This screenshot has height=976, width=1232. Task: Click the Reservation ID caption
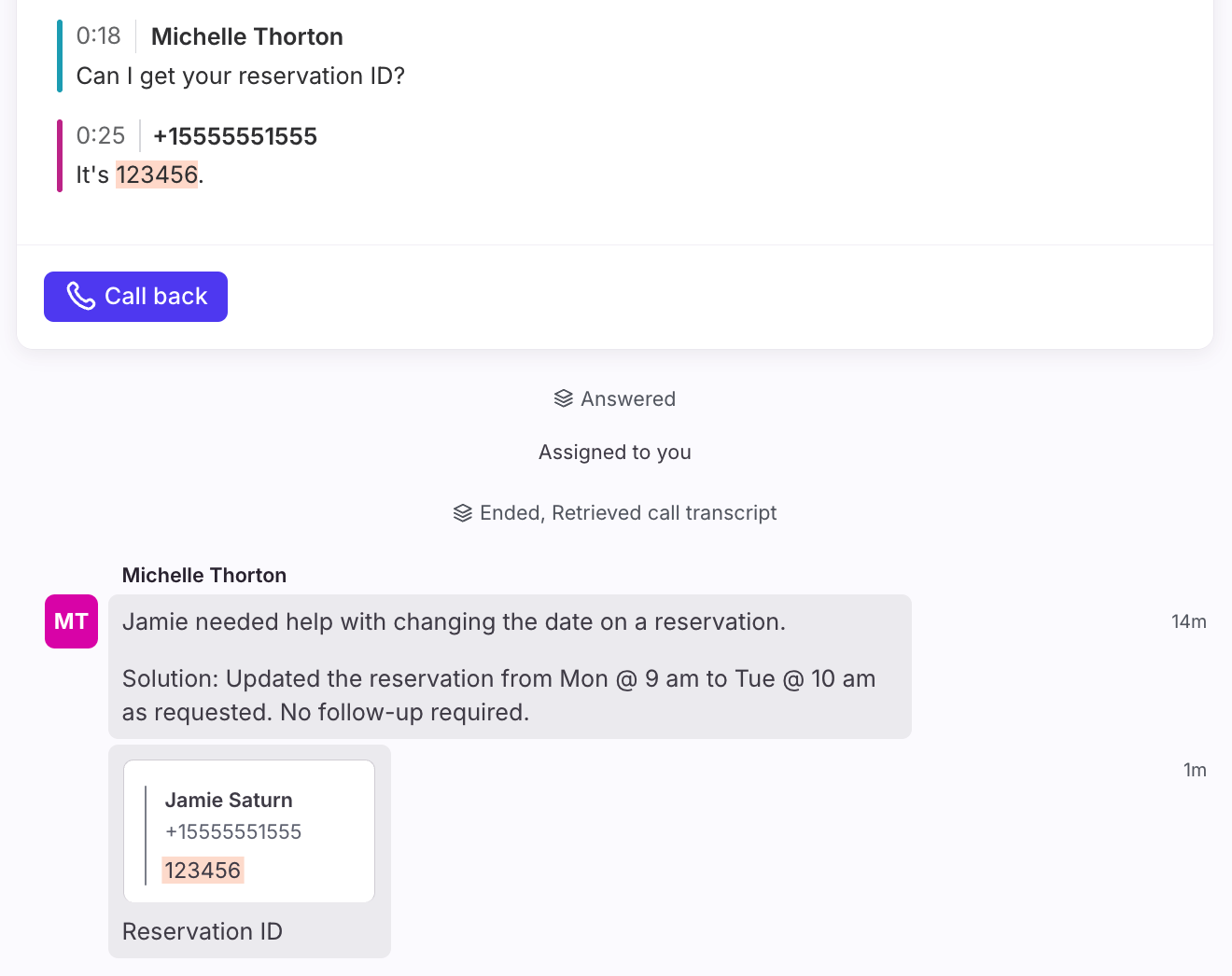(x=203, y=931)
